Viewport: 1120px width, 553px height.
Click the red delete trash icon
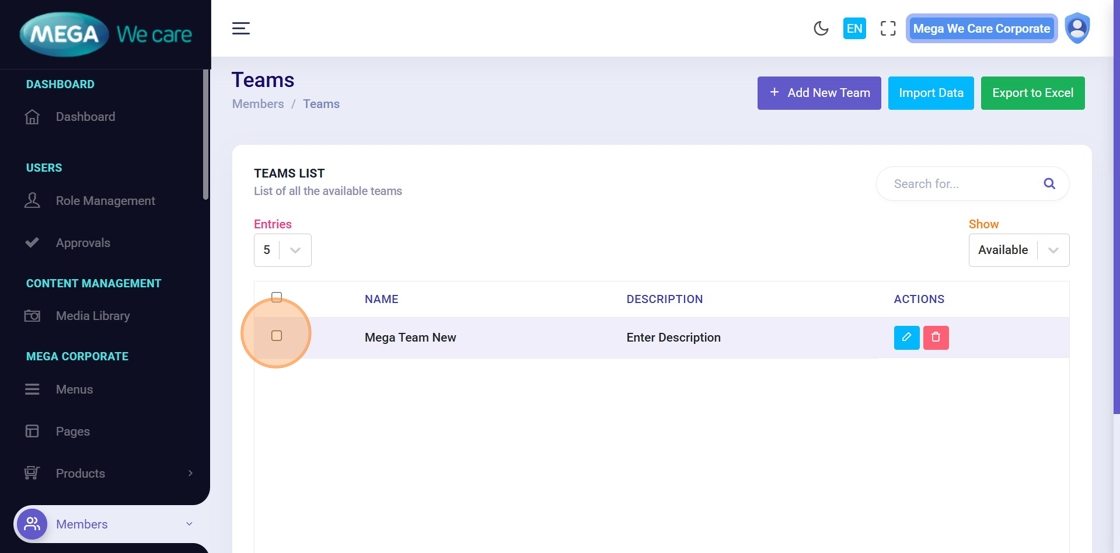[936, 337]
